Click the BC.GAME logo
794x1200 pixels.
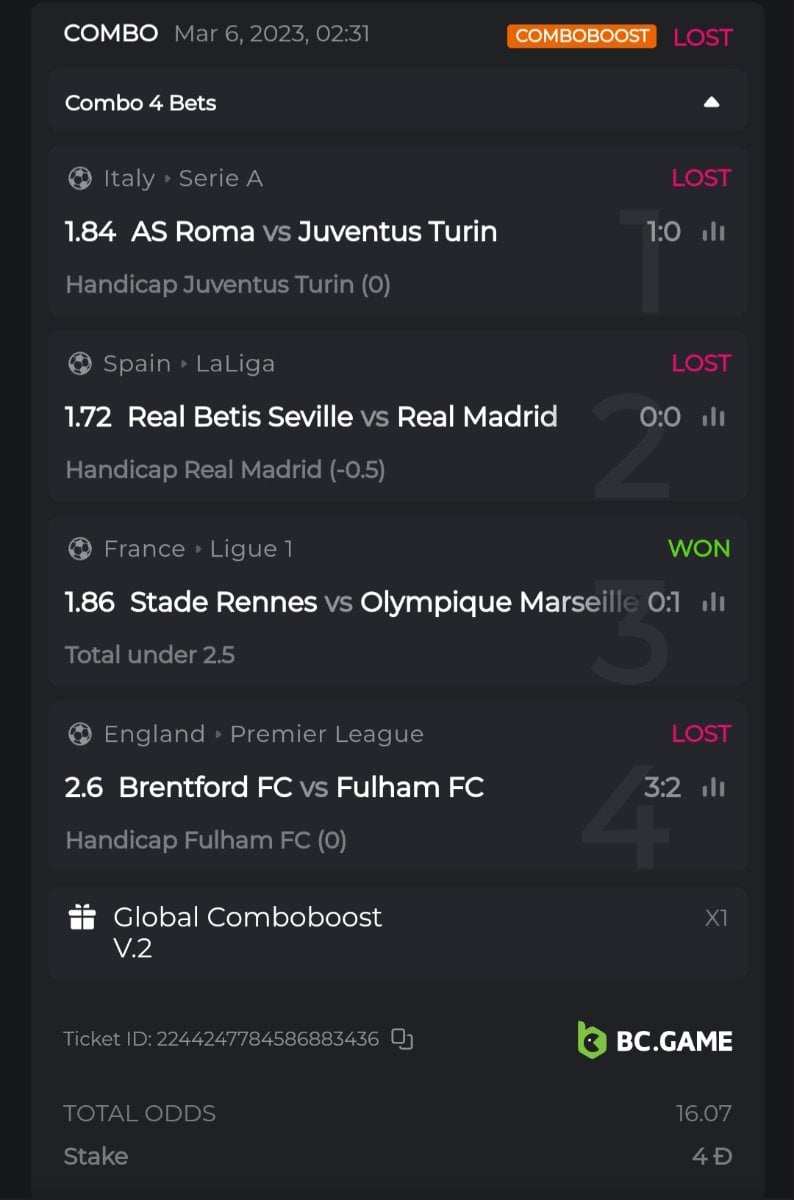click(655, 1040)
